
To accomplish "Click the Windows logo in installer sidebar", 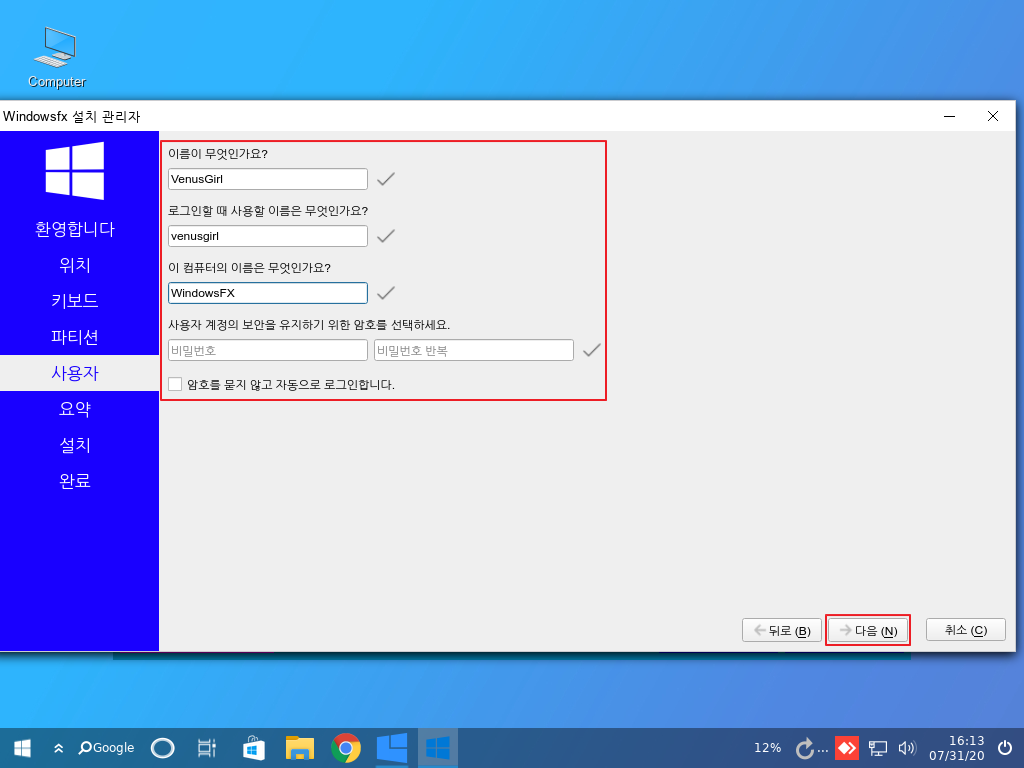I will point(75,170).
